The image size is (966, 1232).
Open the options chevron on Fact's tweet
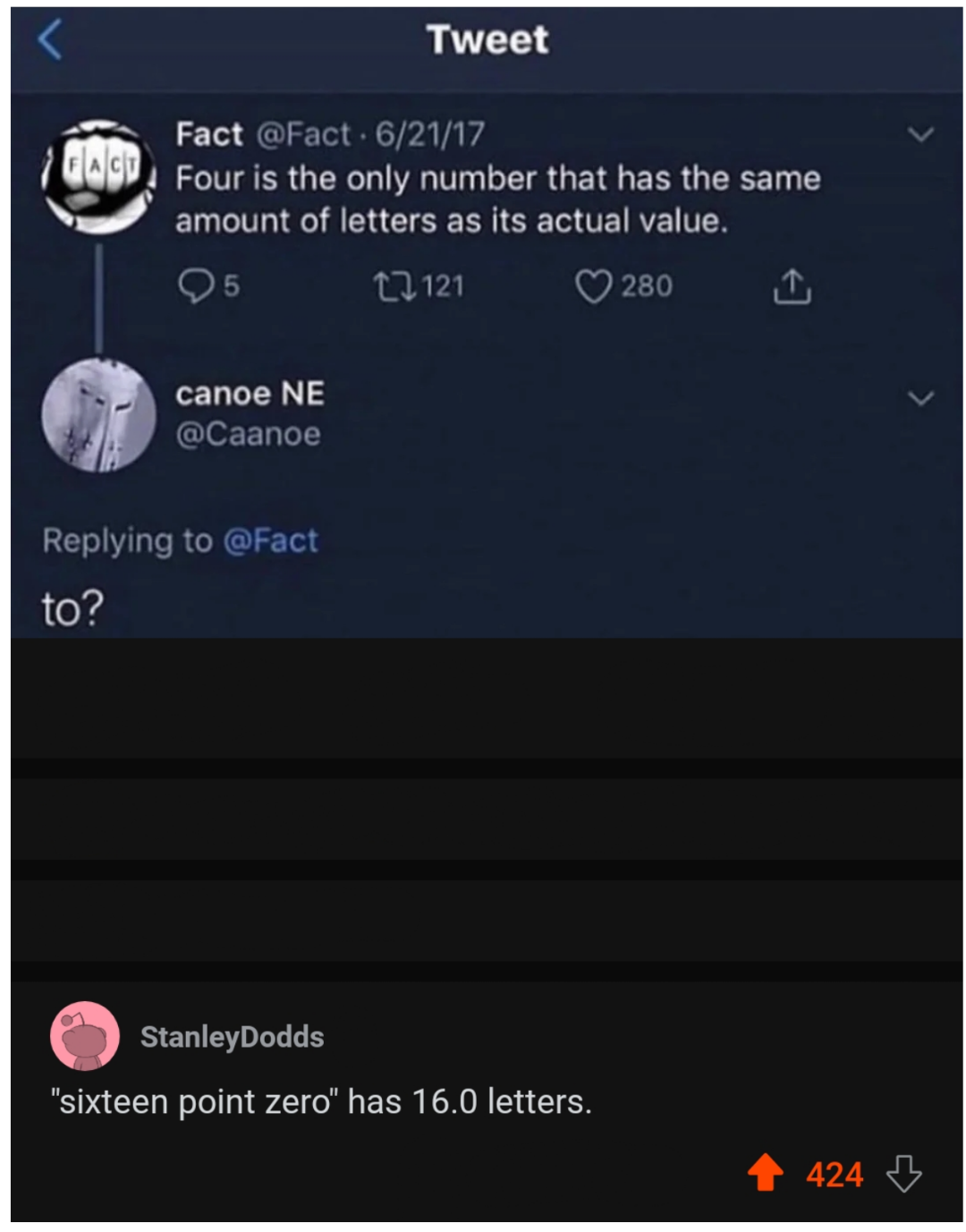pyautogui.click(x=921, y=132)
